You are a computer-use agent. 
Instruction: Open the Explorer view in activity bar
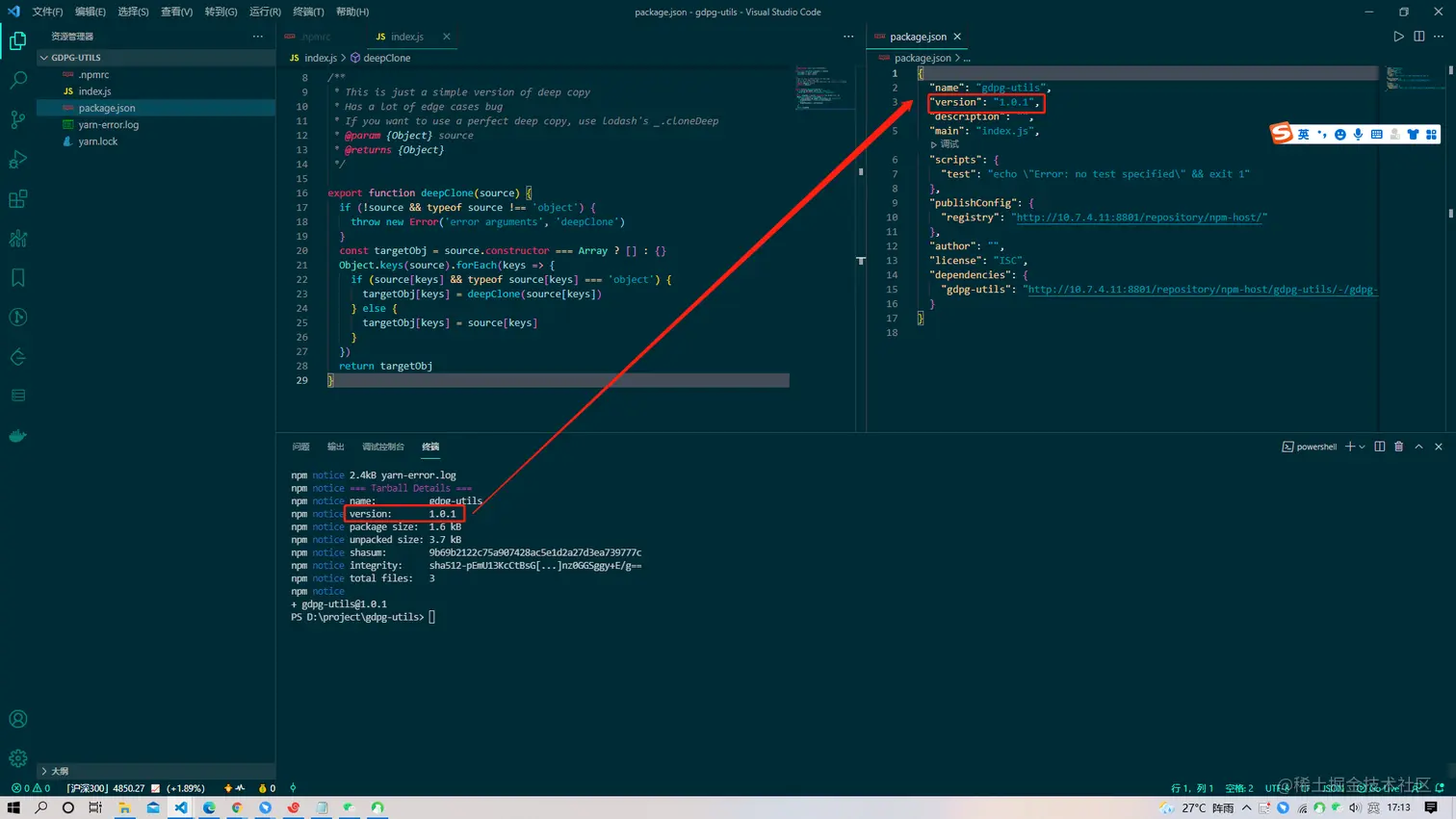17,40
